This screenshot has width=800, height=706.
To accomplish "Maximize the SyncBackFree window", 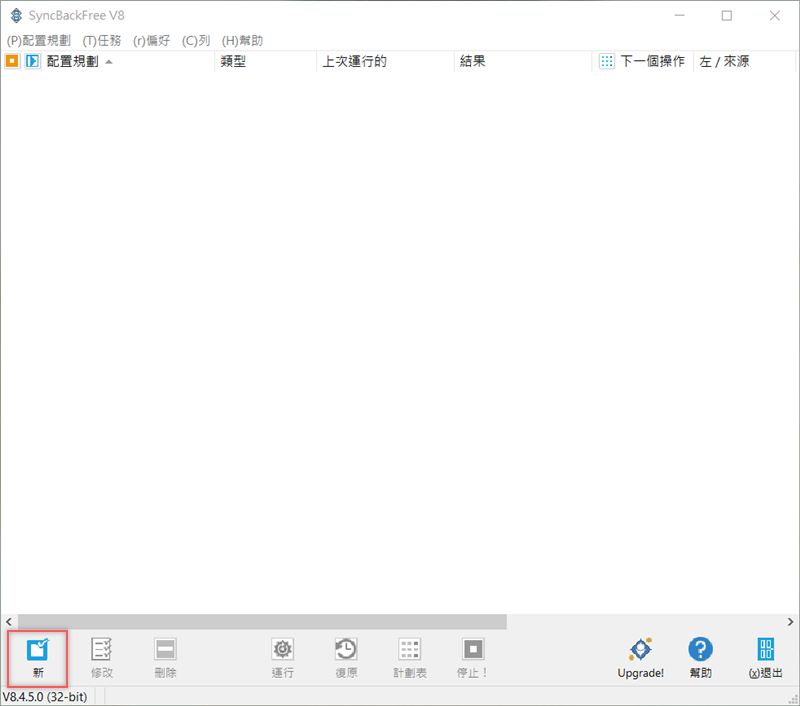I will click(x=727, y=16).
